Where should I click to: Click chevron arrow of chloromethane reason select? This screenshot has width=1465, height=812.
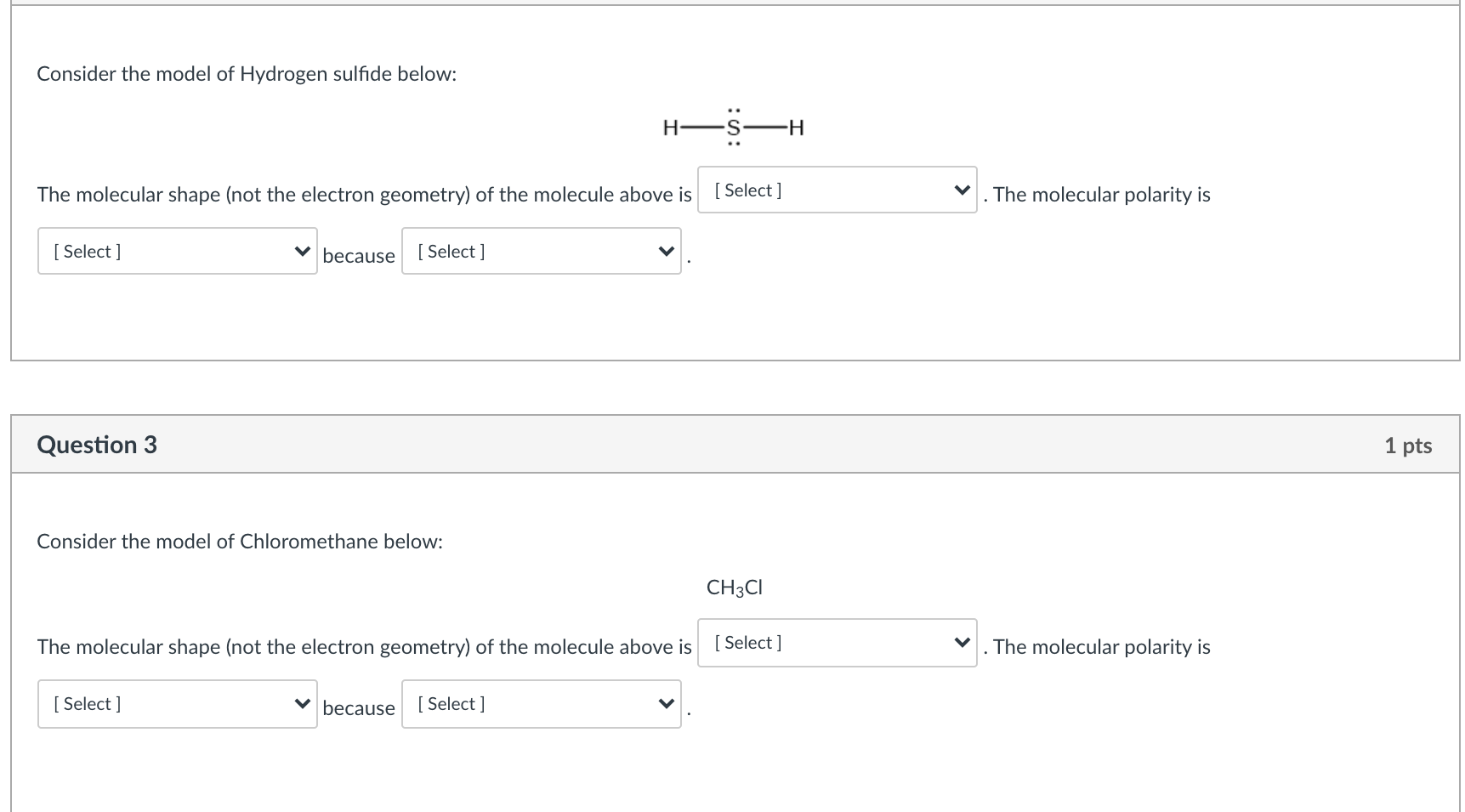tap(666, 703)
